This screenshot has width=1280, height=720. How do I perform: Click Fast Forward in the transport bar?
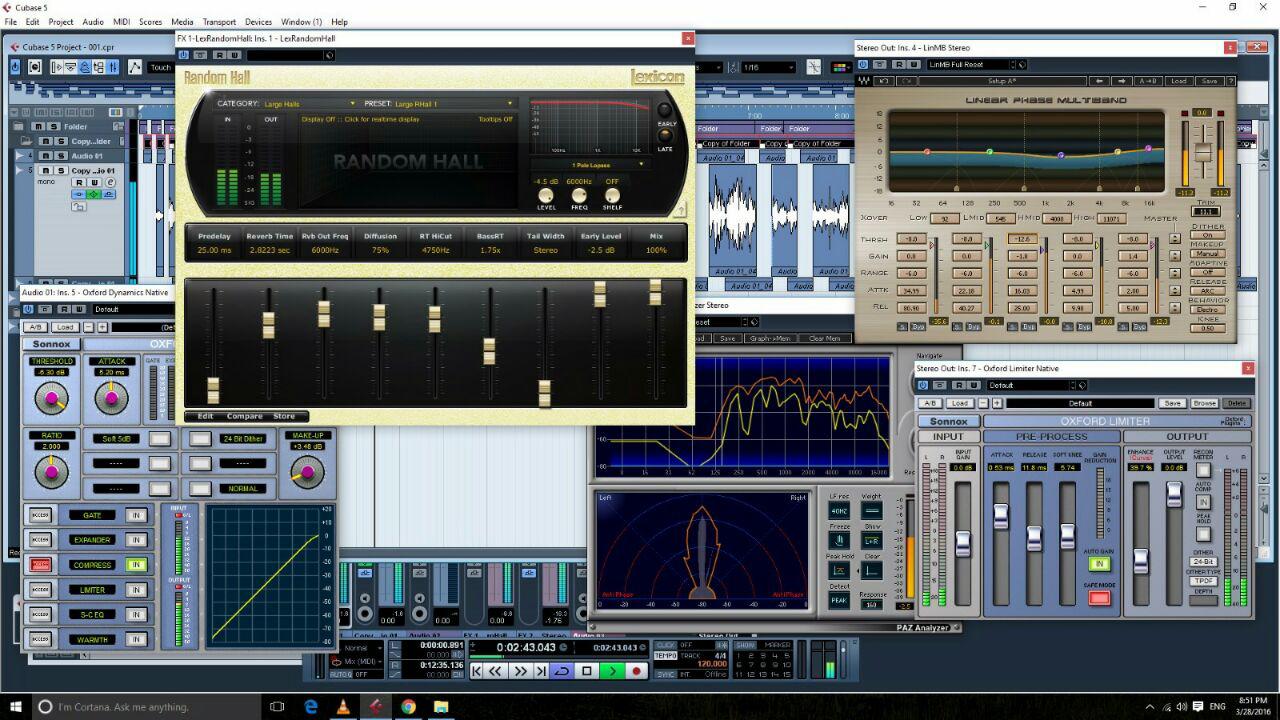[519, 671]
